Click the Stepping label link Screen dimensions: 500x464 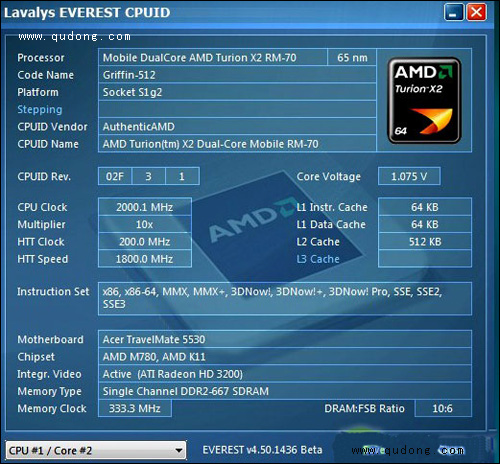[x=40, y=109]
